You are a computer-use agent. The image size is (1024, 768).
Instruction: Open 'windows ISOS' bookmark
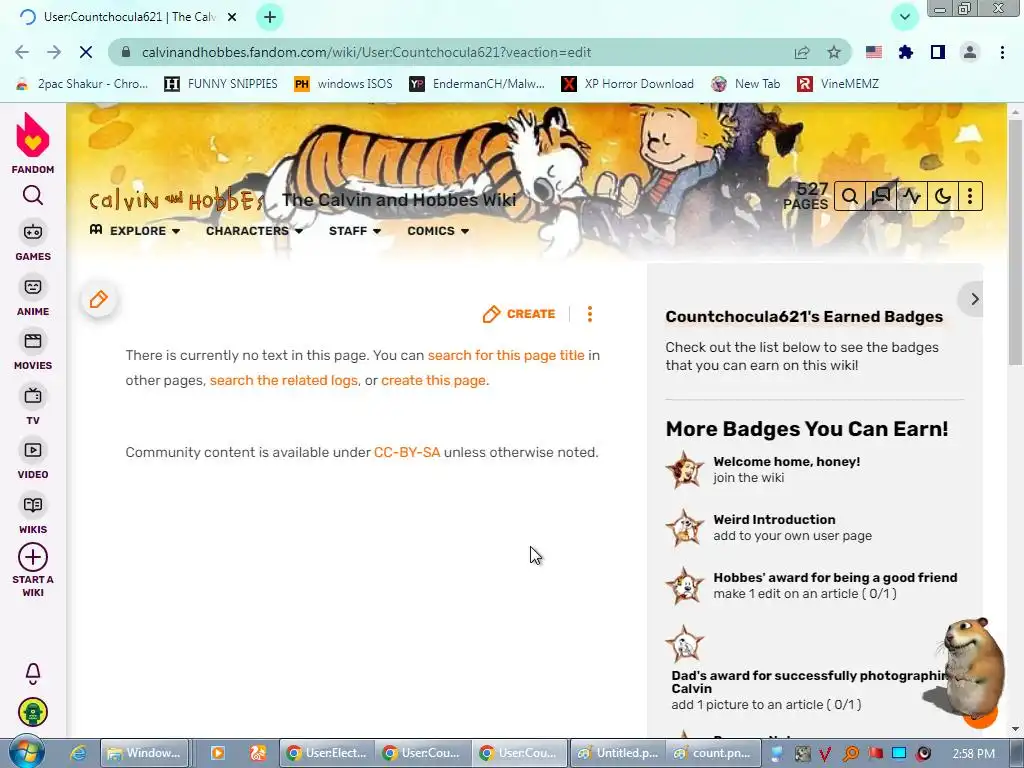pos(344,84)
